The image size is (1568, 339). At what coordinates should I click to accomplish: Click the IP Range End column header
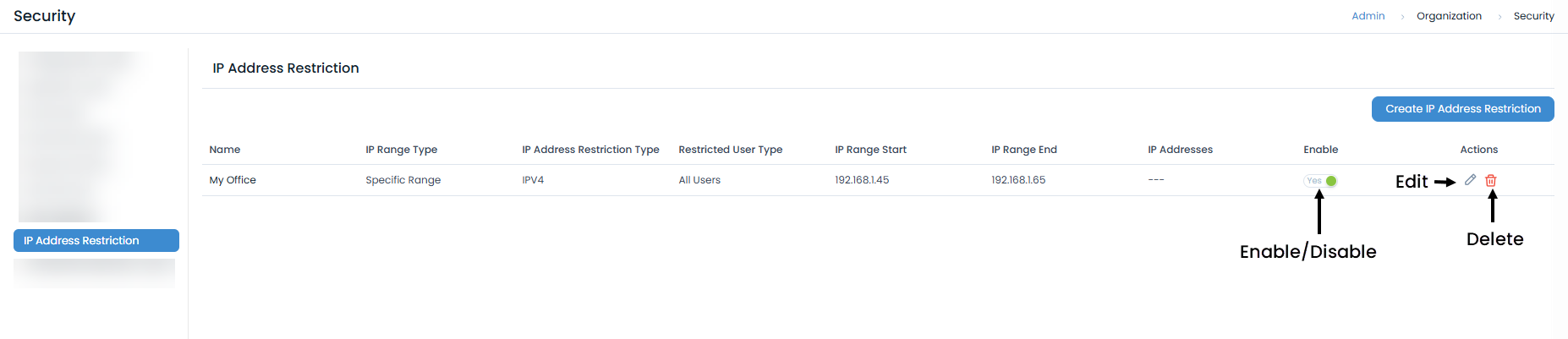[1023, 150]
